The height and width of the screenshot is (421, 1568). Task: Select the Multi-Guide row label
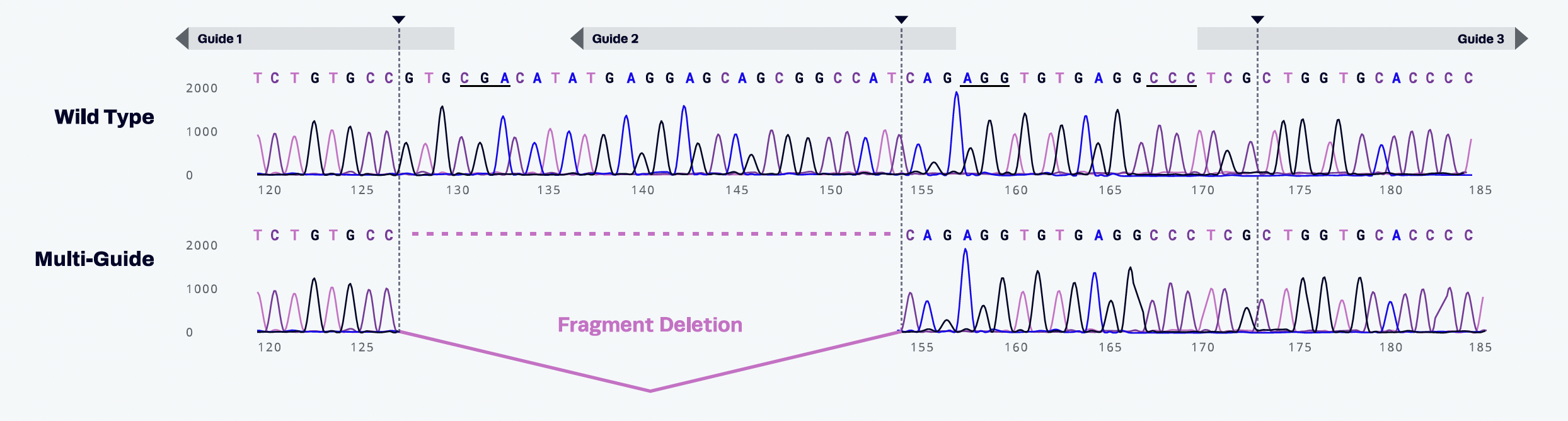tap(95, 259)
